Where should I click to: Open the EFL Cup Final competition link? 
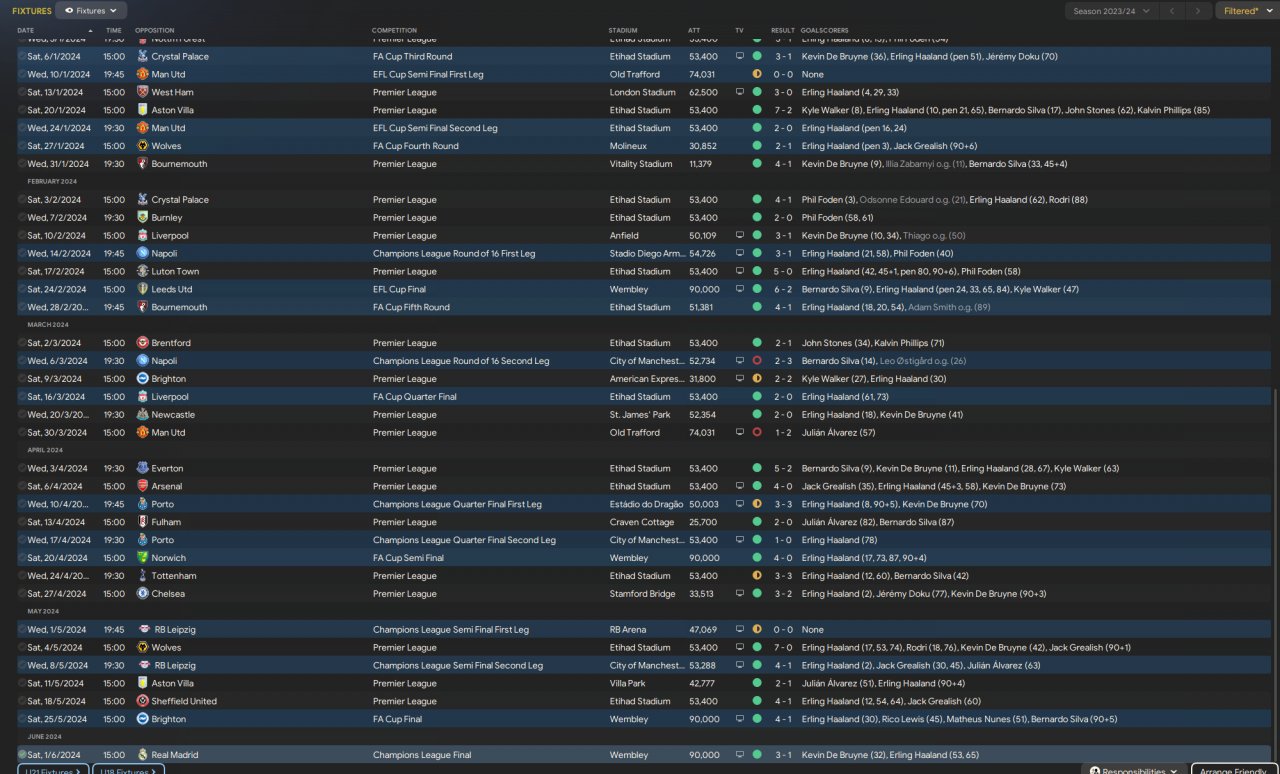point(400,290)
